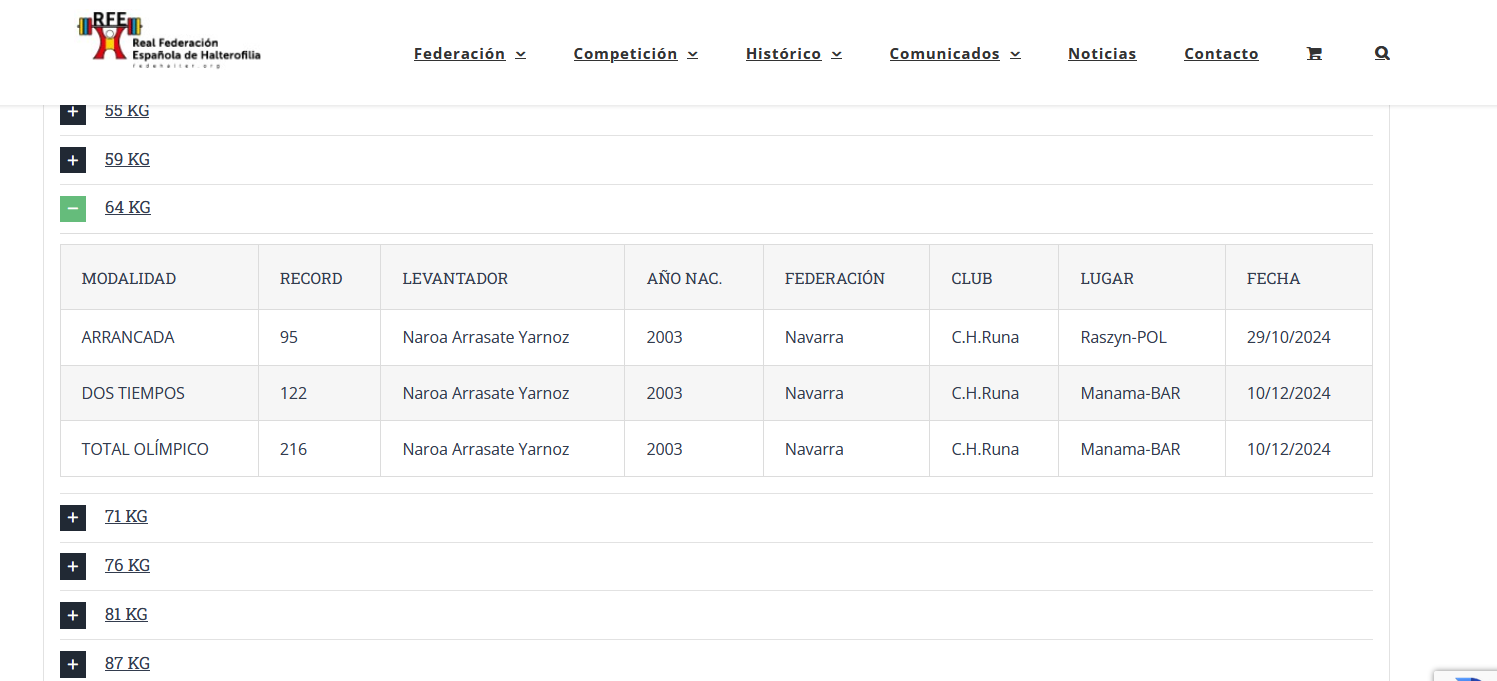The image size is (1497, 681).
Task: Click plus icon beside 71 KG
Action: pyautogui.click(x=73, y=517)
